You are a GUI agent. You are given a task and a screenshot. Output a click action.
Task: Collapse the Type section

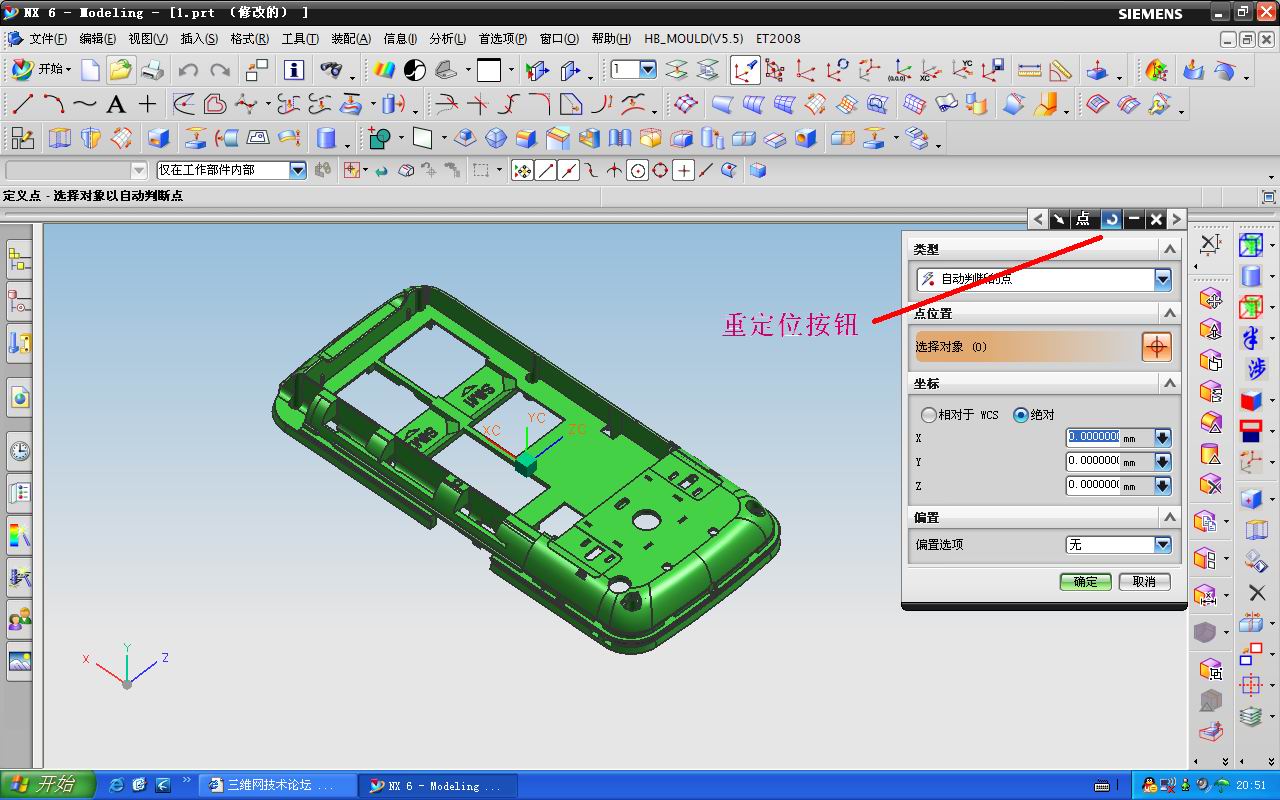[1169, 249]
